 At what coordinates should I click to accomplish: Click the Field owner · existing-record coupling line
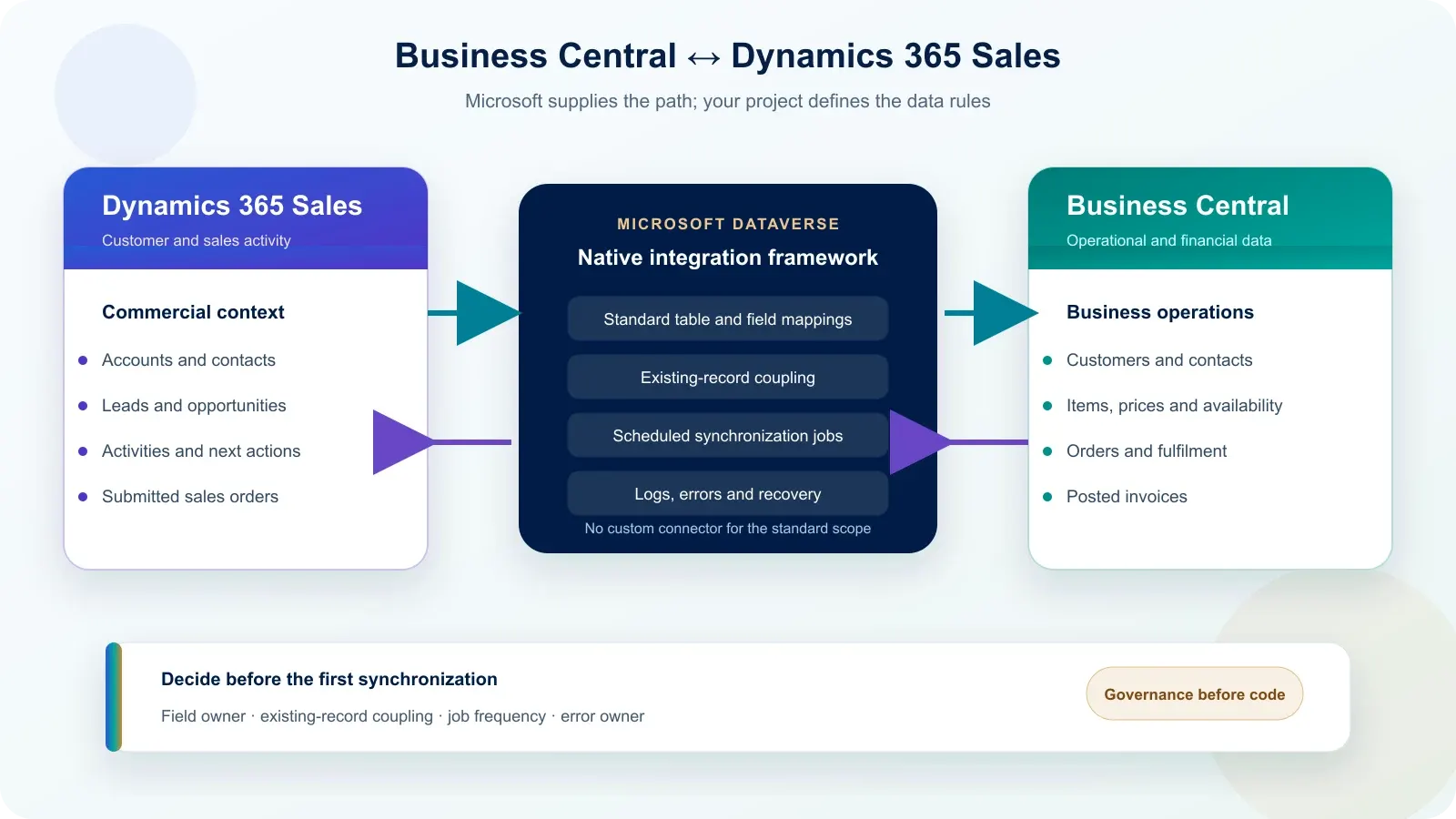click(x=402, y=716)
